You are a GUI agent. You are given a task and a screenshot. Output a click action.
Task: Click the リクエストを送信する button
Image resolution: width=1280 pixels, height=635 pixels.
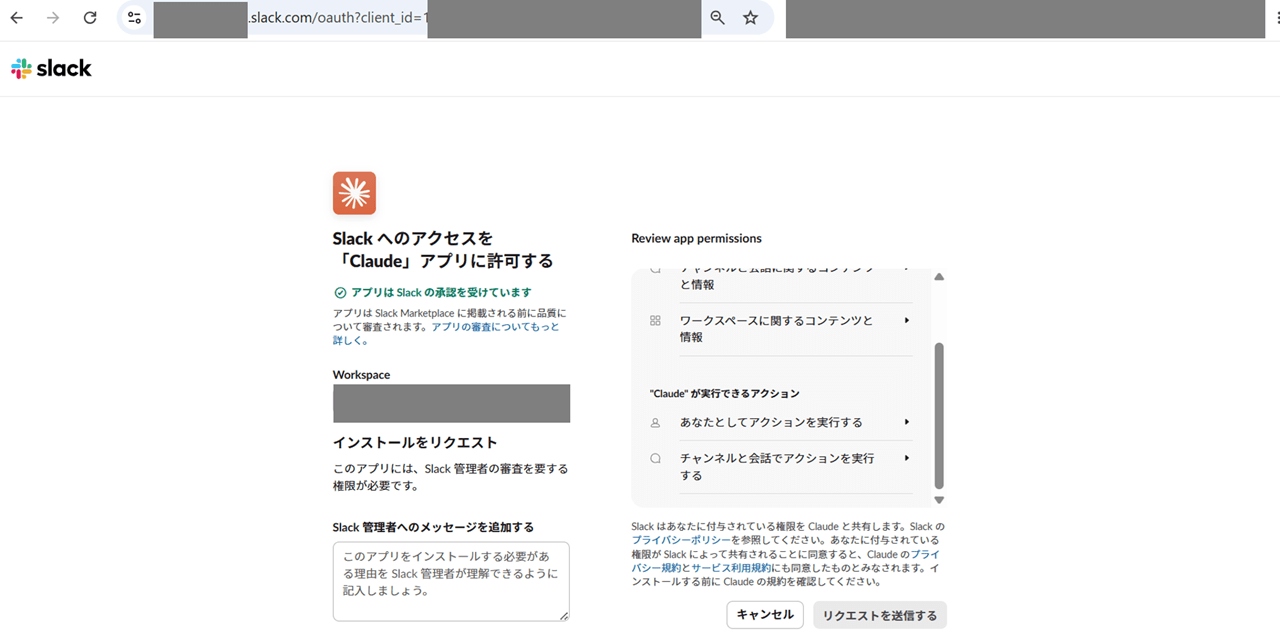880,615
